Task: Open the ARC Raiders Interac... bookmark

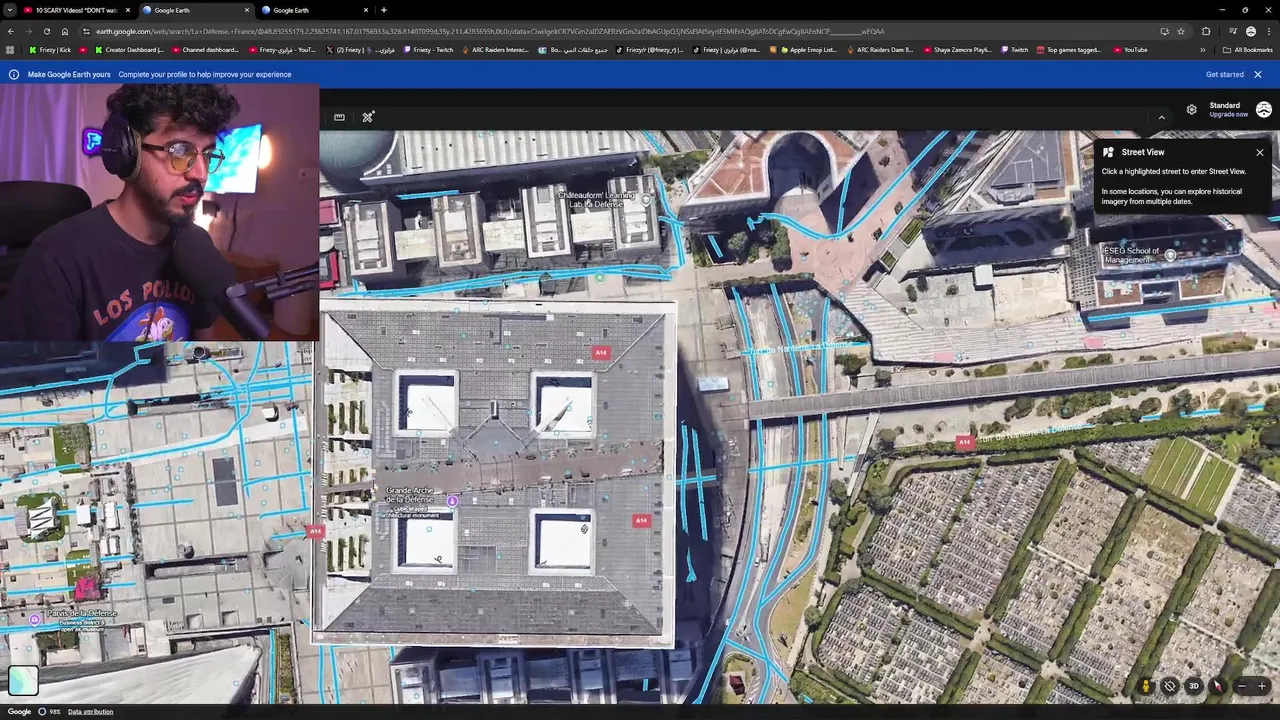Action: click(497, 50)
